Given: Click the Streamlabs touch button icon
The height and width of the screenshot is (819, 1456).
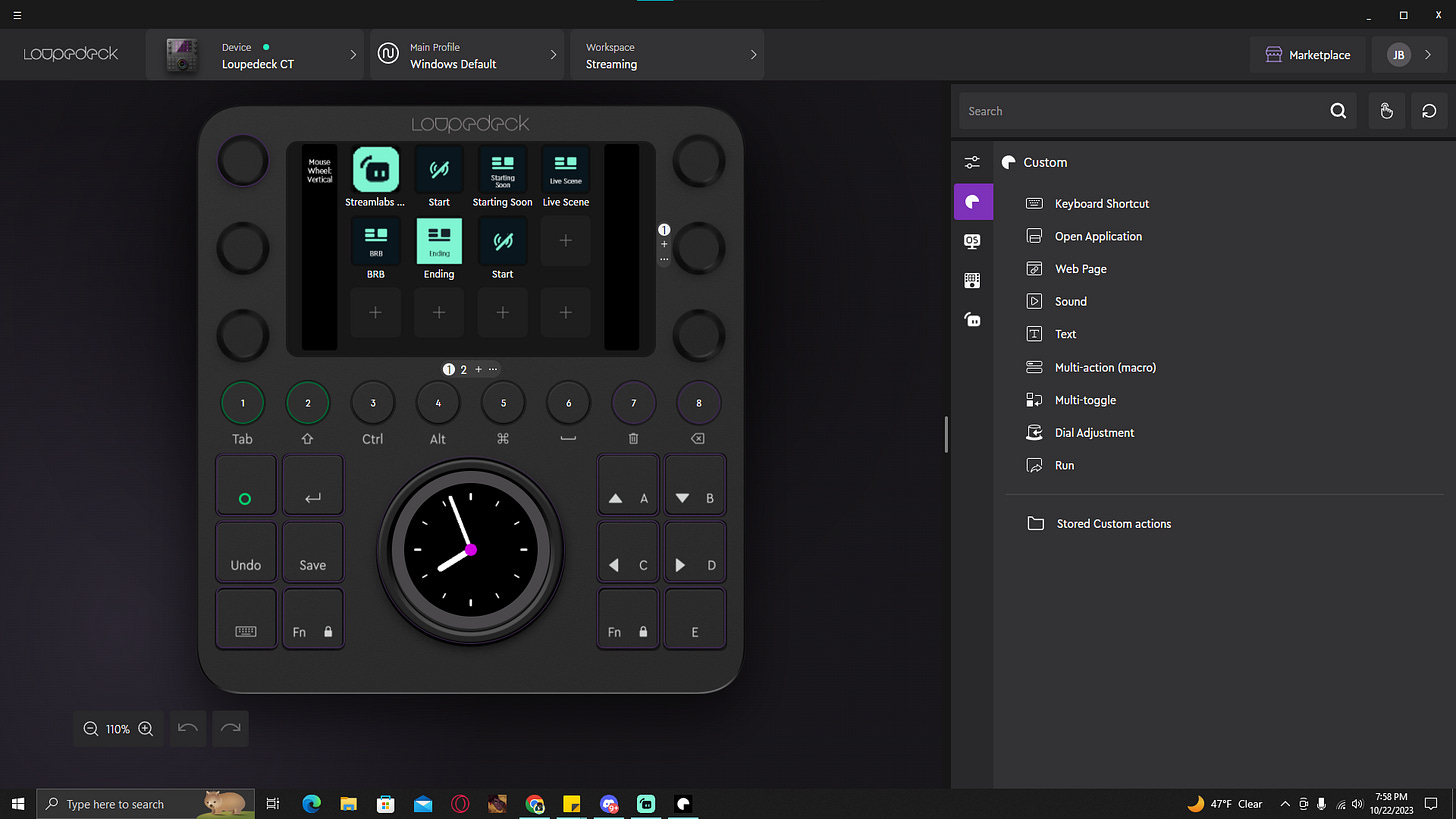Looking at the screenshot, I should 376,169.
